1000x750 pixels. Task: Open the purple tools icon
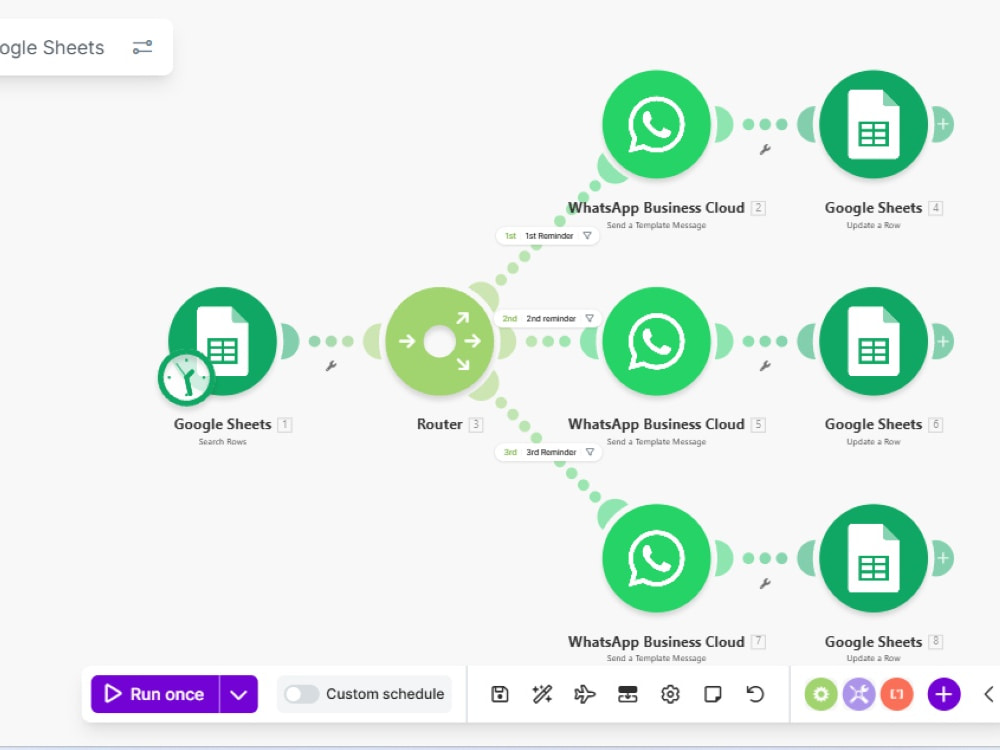coord(859,694)
